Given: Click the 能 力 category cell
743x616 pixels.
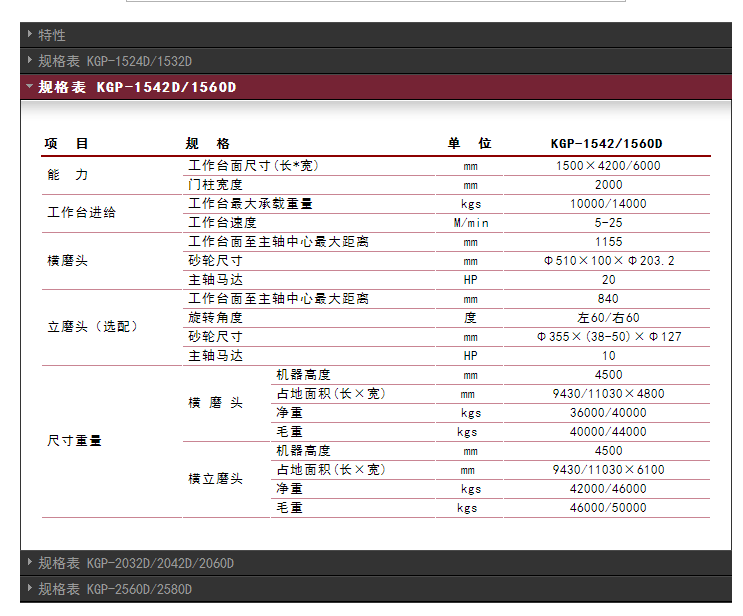Looking at the screenshot, I should tap(68, 174).
